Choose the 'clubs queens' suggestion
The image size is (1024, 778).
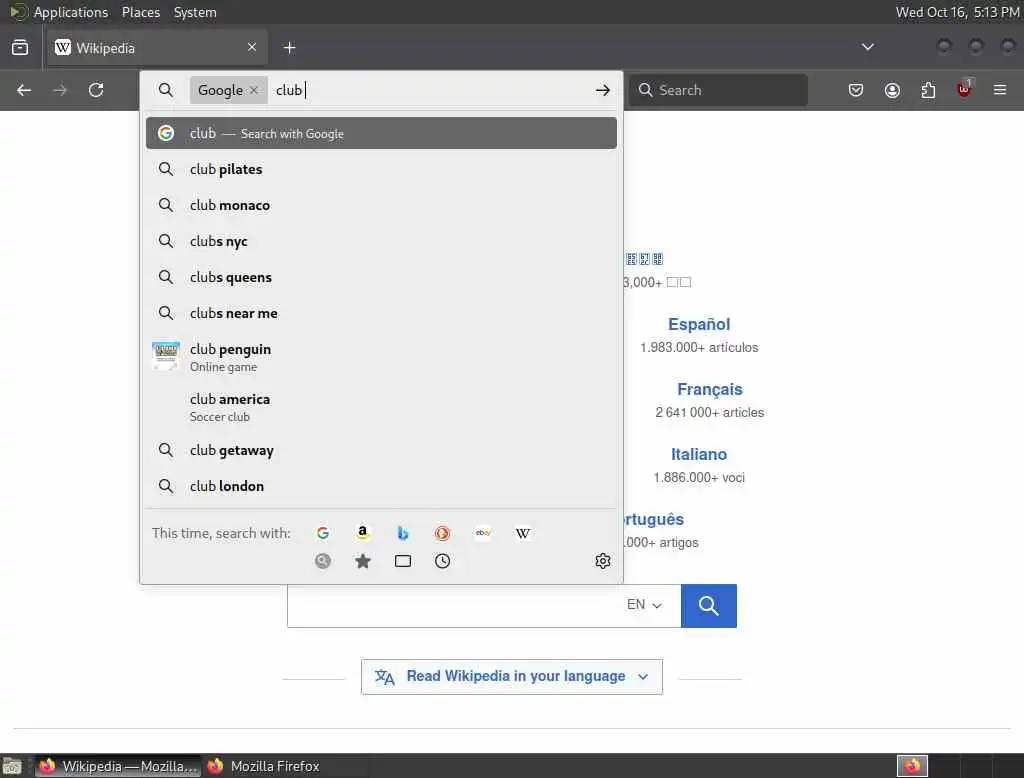(381, 277)
